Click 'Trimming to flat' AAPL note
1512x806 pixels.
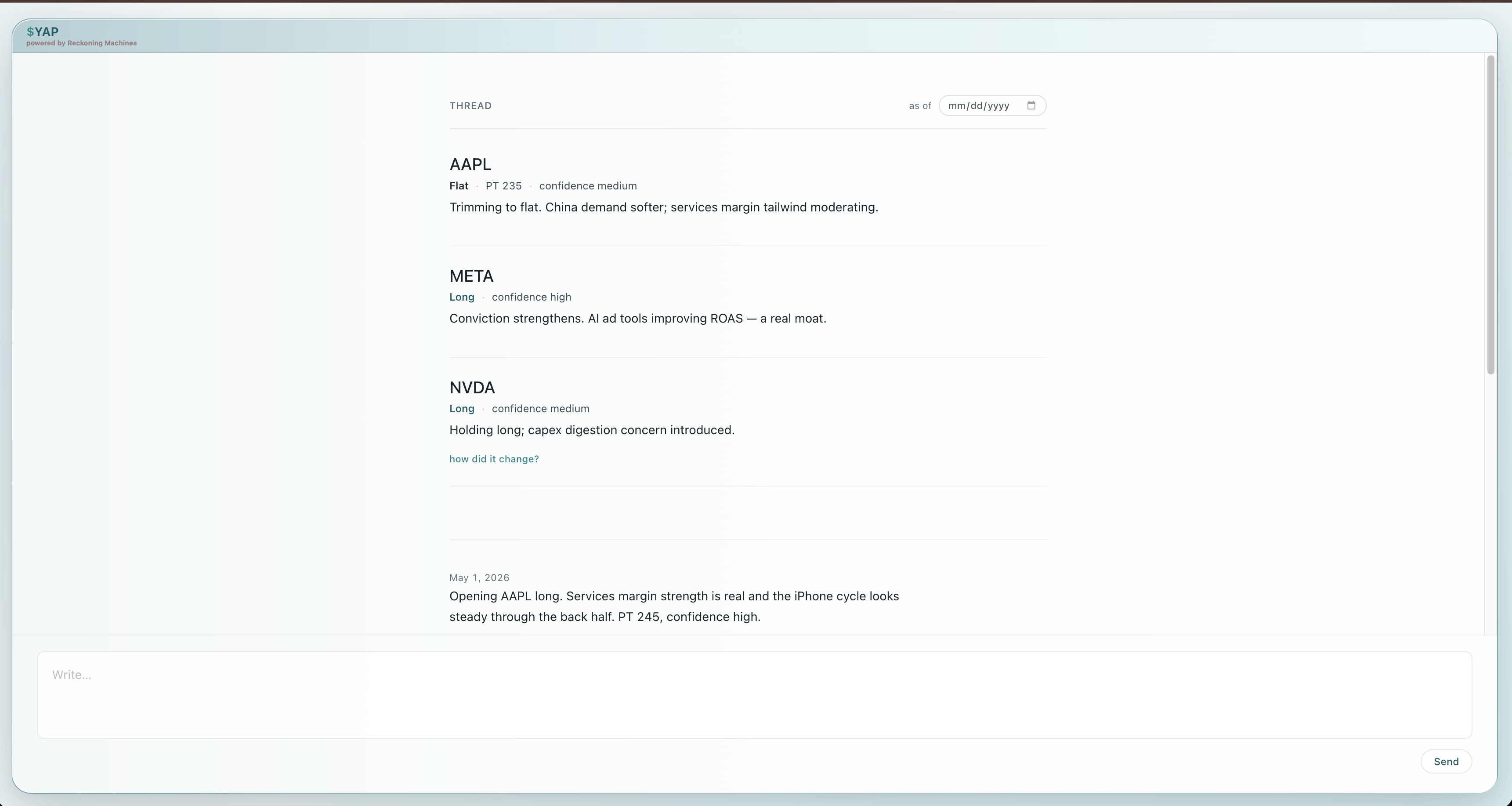[x=663, y=207]
